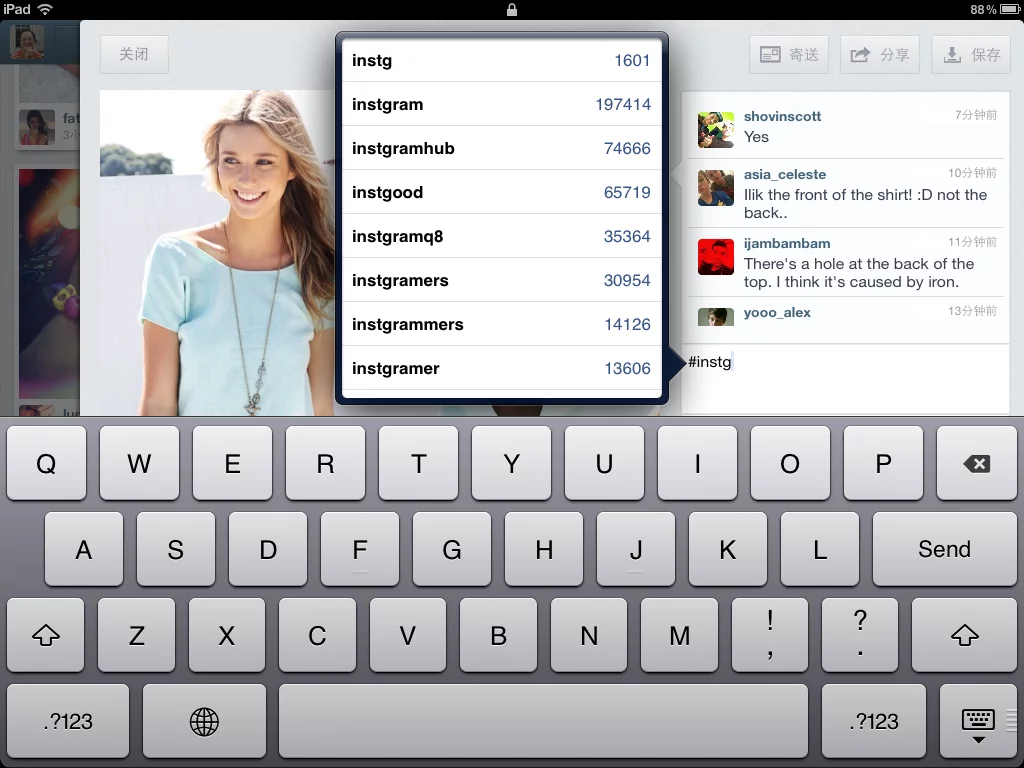This screenshot has height=768, width=1024.
Task: Tap the Q key
Action: click(x=46, y=463)
